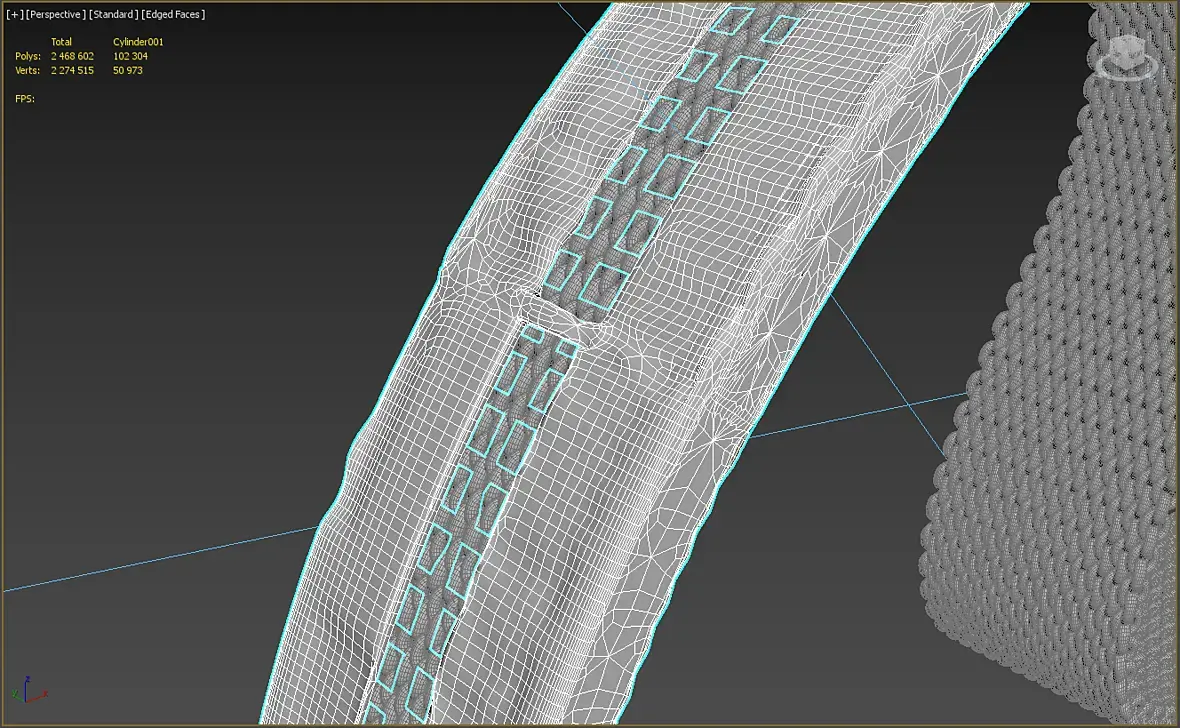This screenshot has width=1180, height=728.
Task: Select the Total polys value 2 468 602
Action: [x=72, y=56]
